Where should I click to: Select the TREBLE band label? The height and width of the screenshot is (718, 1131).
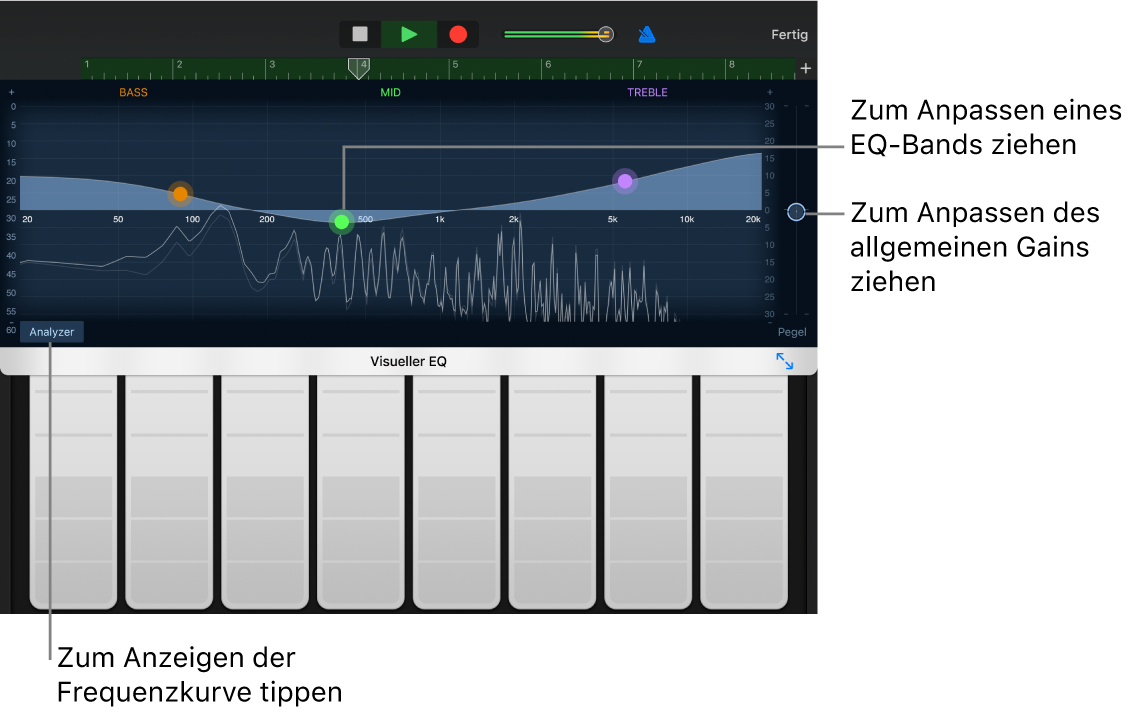click(x=647, y=91)
